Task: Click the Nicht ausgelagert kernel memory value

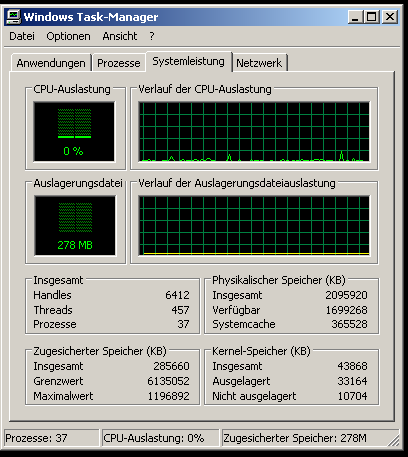Action: (353, 396)
